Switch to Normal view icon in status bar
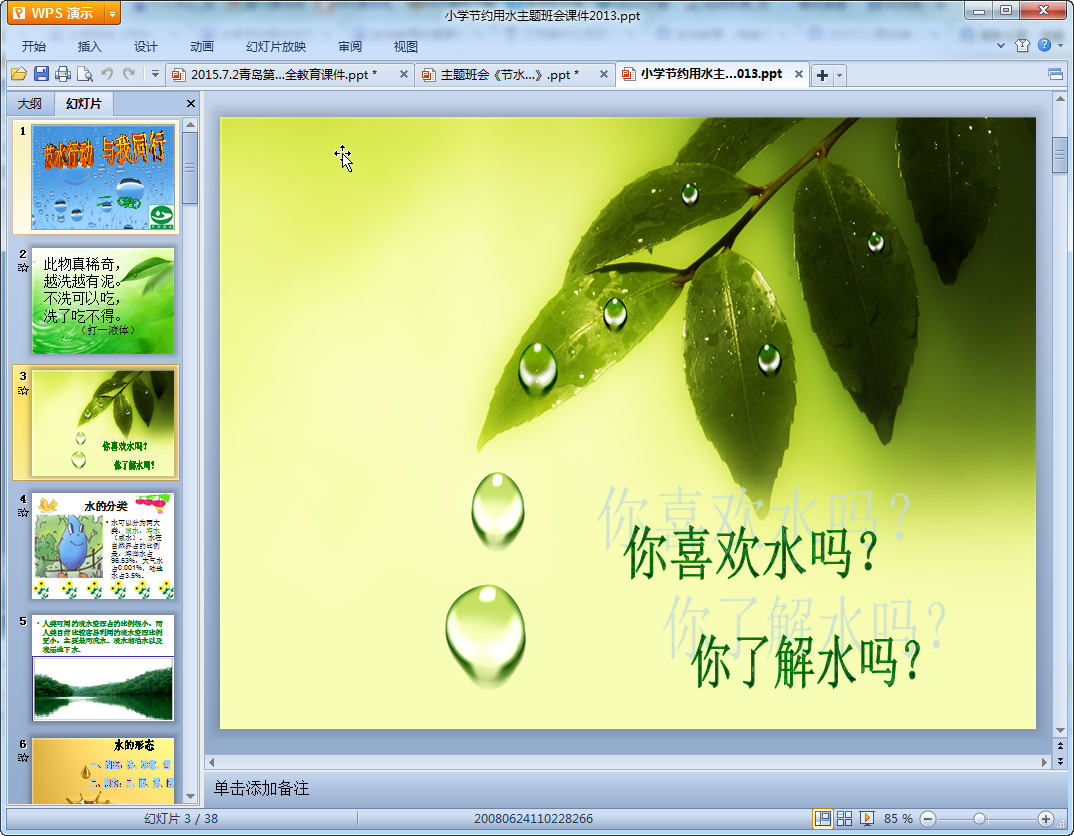 coord(823,818)
